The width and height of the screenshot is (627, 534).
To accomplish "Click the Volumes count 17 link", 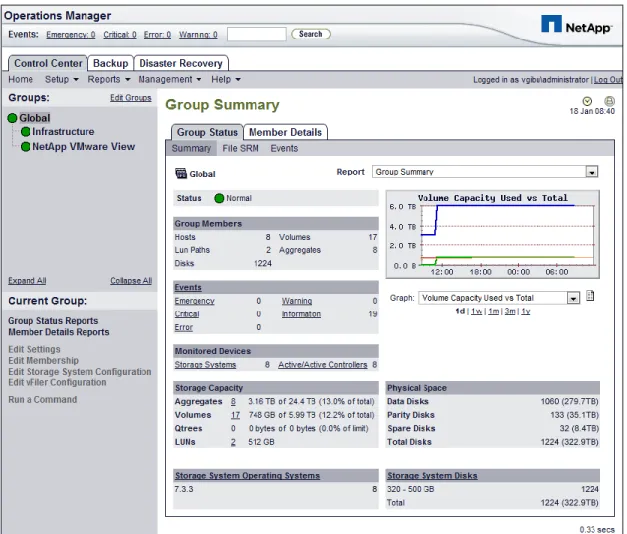I will 235,415.
